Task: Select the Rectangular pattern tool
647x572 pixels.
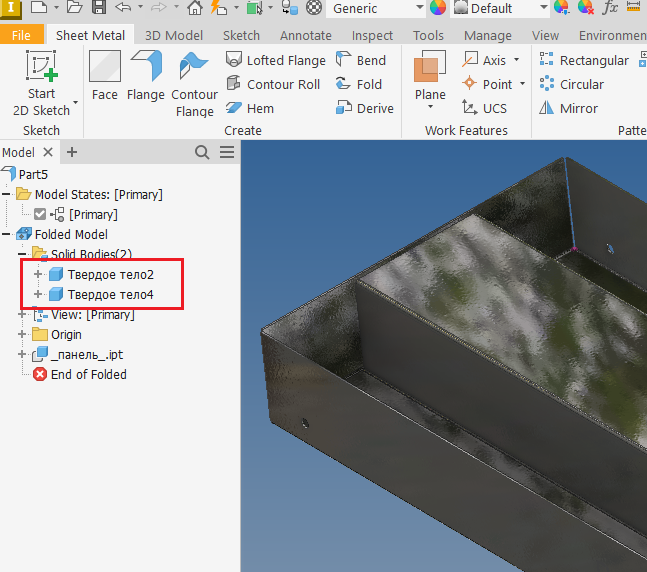Action: 584,60
